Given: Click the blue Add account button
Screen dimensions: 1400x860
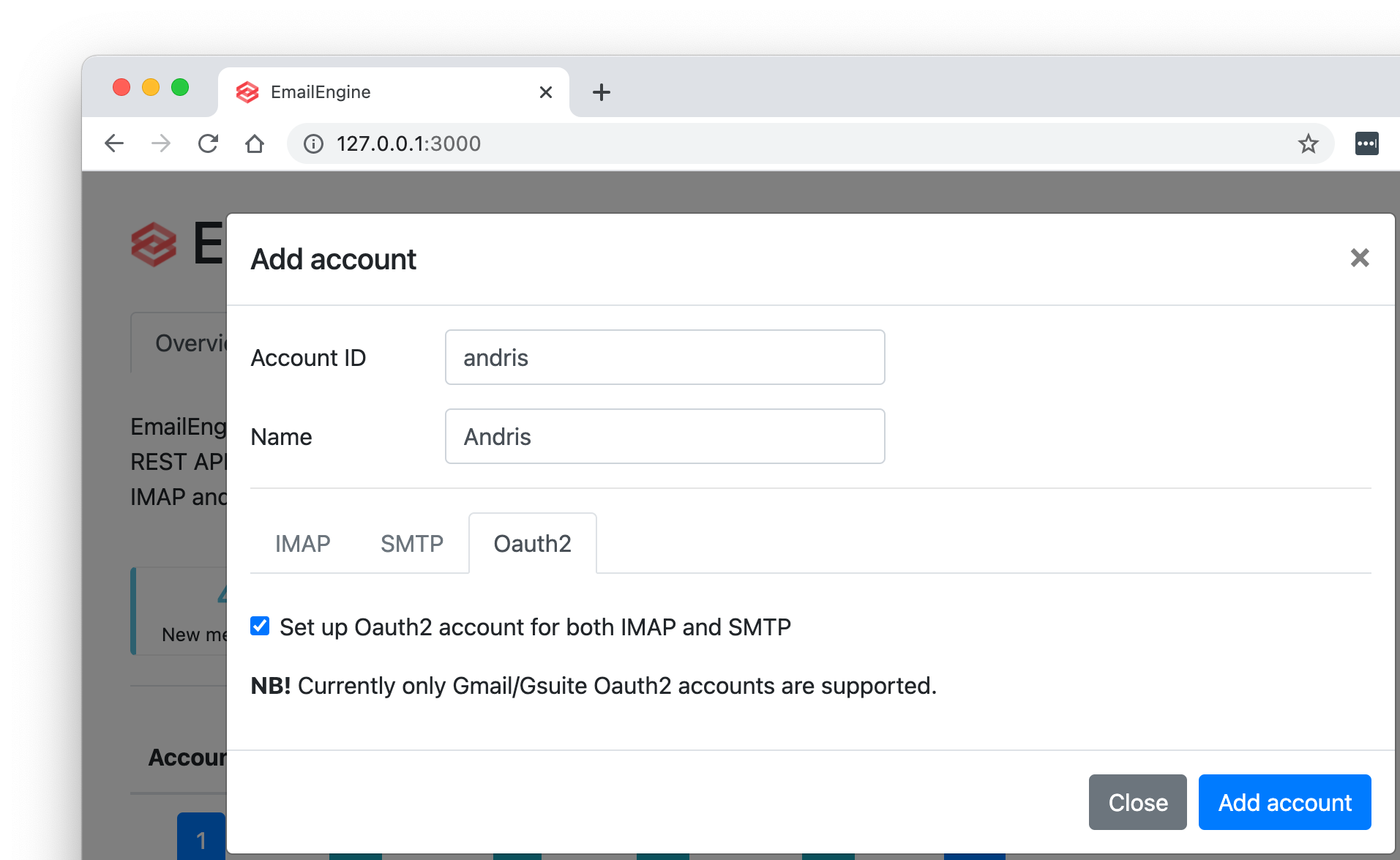Looking at the screenshot, I should [1285, 802].
